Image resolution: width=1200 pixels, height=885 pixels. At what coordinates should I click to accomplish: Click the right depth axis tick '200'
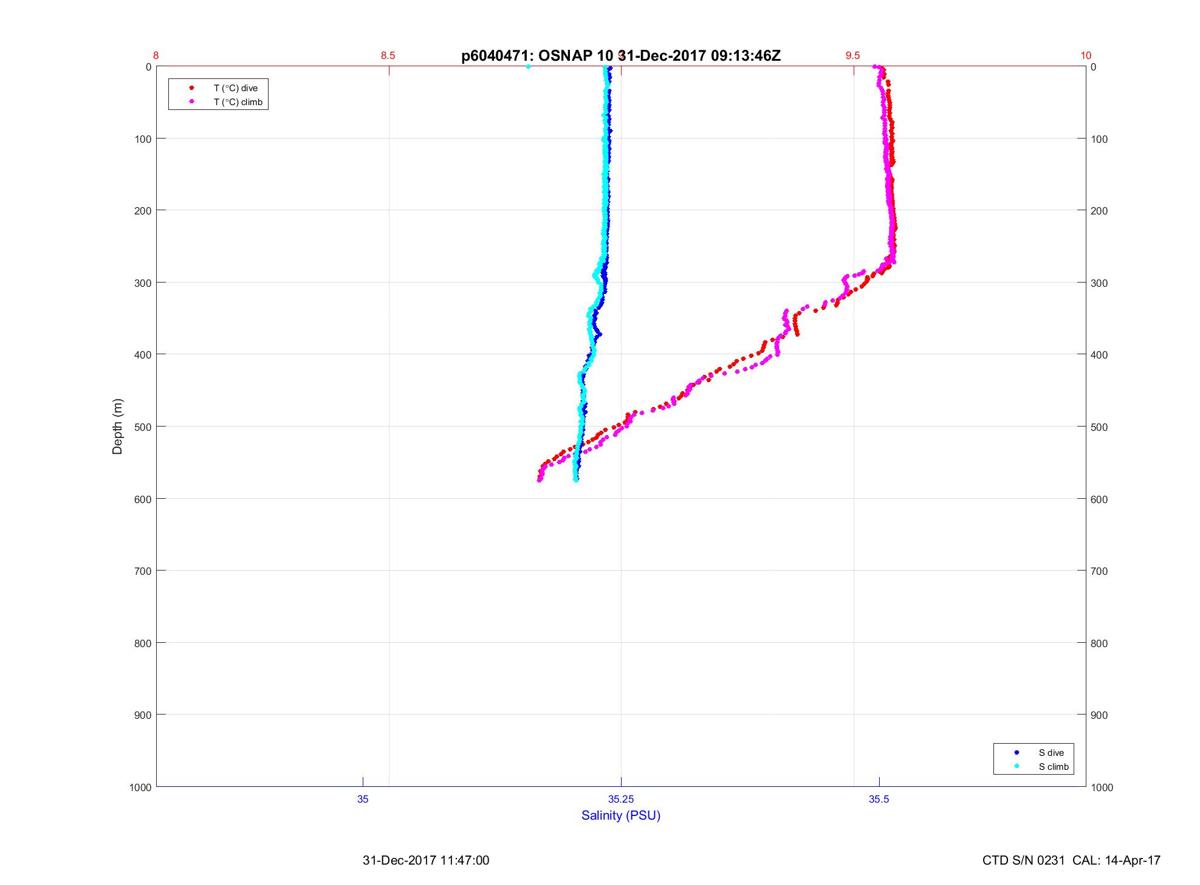point(1100,211)
